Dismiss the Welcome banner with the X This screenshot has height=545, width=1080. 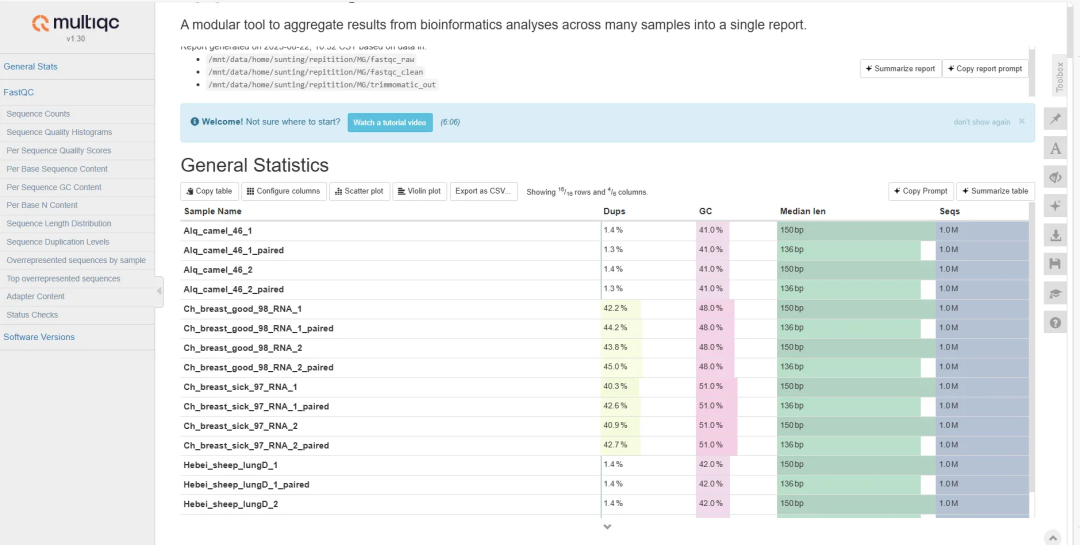(x=1021, y=122)
